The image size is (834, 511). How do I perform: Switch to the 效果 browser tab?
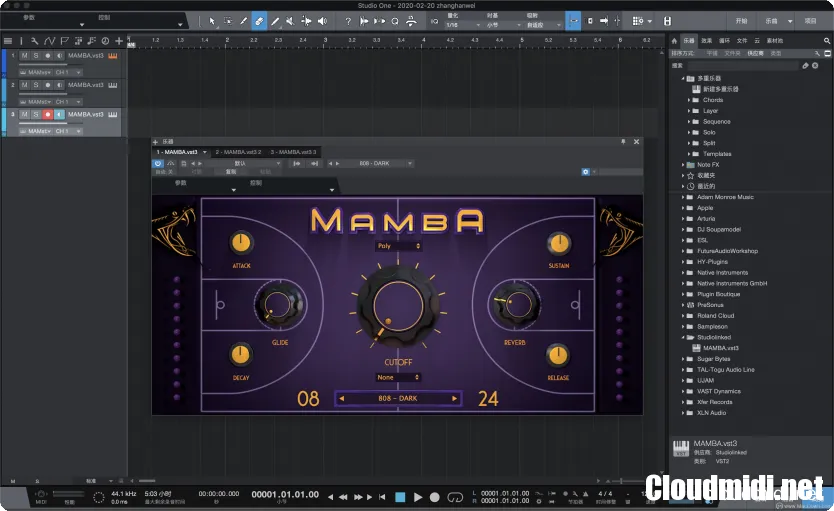tap(708, 41)
